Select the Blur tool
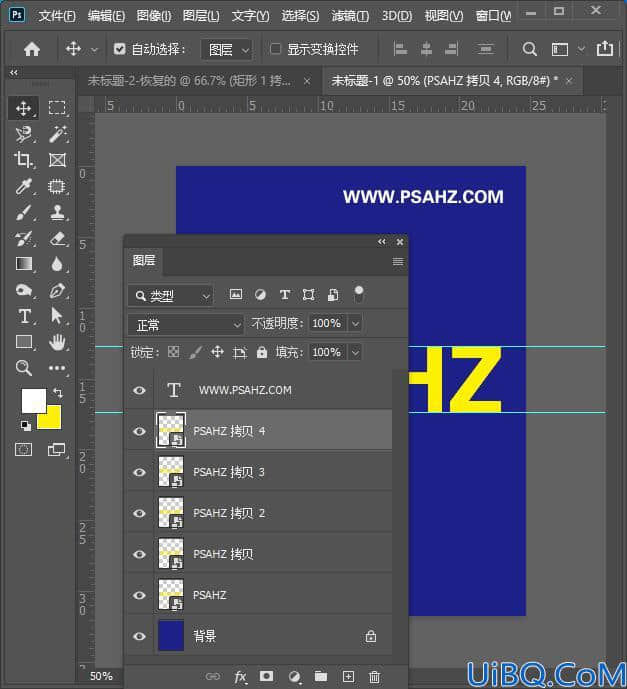The width and height of the screenshot is (627, 689). coord(57,264)
